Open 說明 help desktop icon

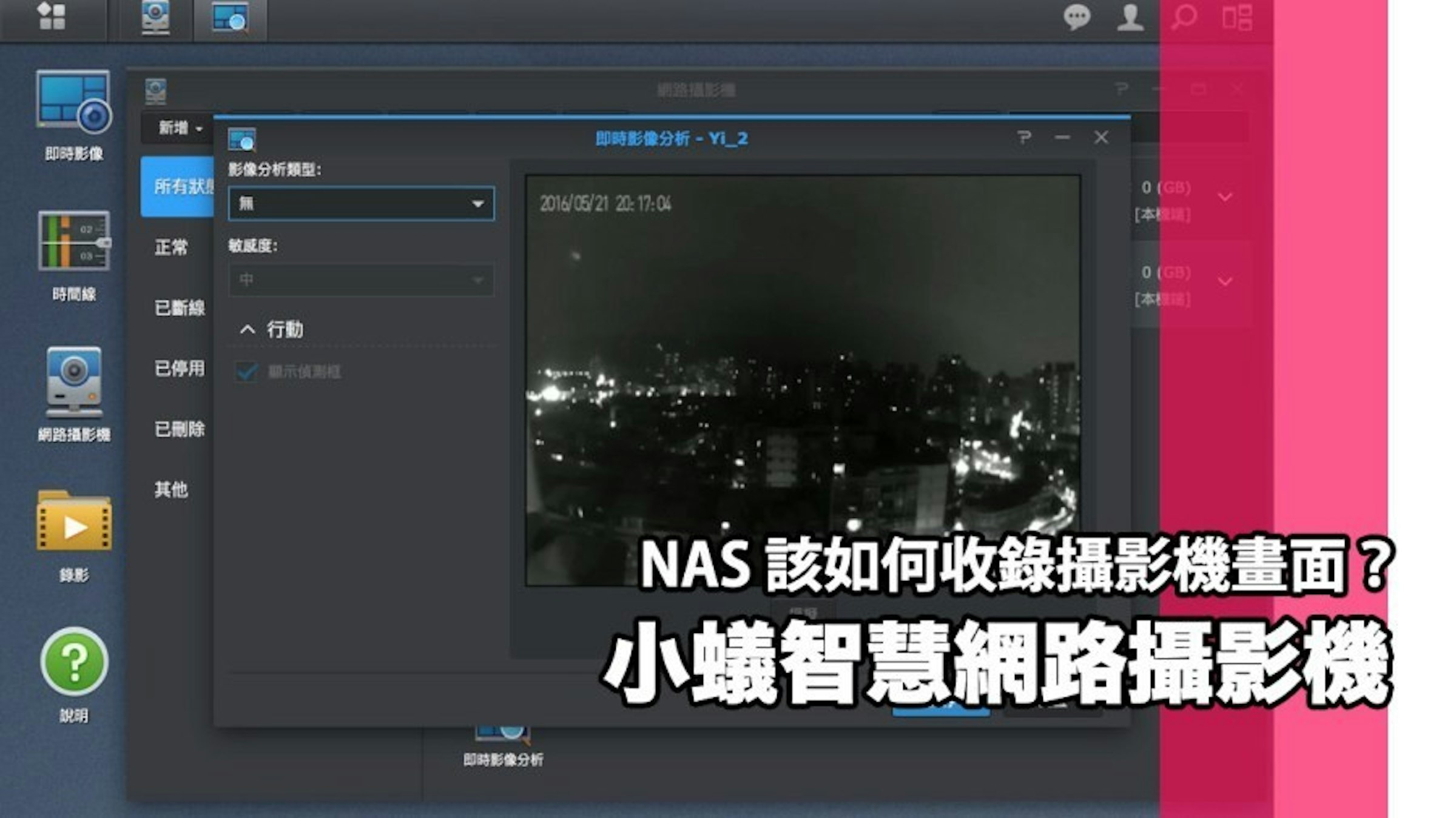tap(74, 676)
